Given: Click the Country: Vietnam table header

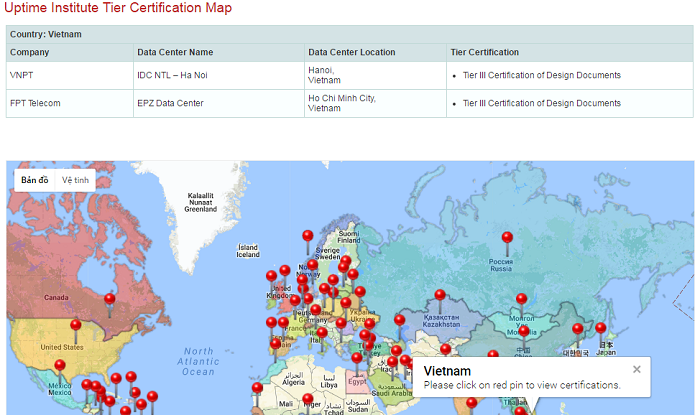Looking at the screenshot, I should click(350, 34).
